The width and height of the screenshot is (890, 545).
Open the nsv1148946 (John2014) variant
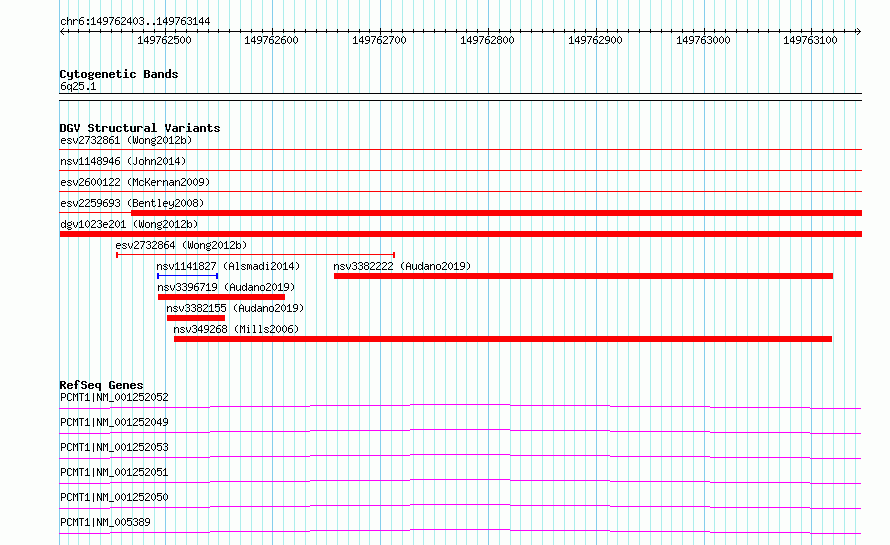[123, 161]
